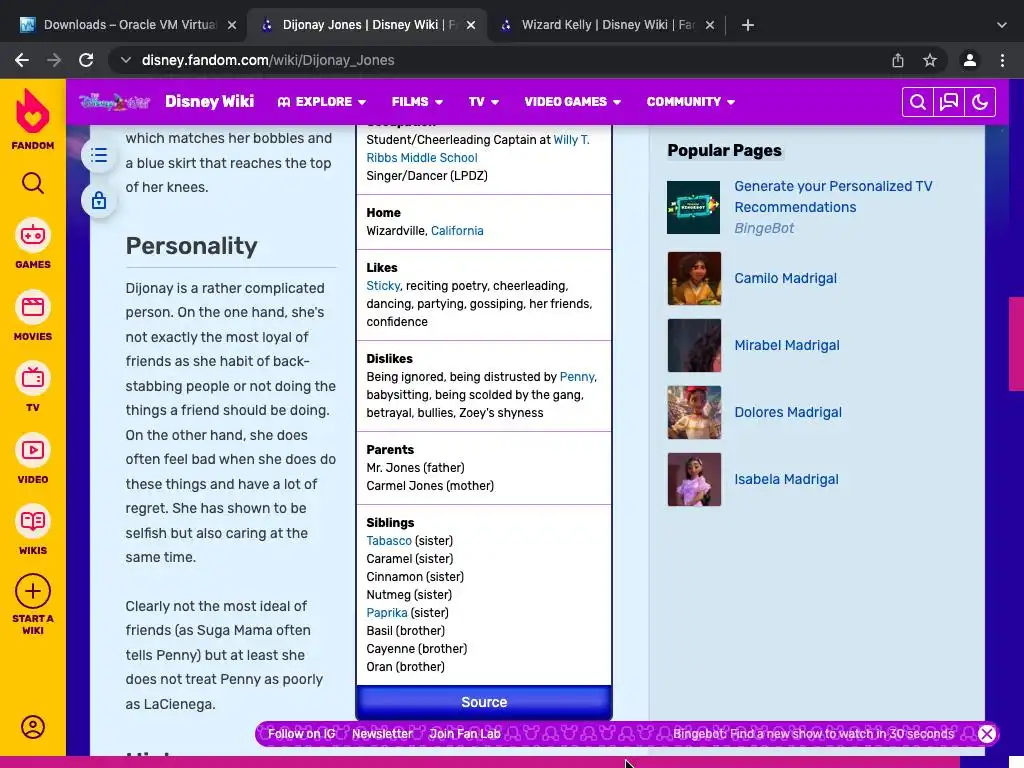Expand the Video Games dropdown
This screenshot has height=768, width=1024.
click(573, 102)
